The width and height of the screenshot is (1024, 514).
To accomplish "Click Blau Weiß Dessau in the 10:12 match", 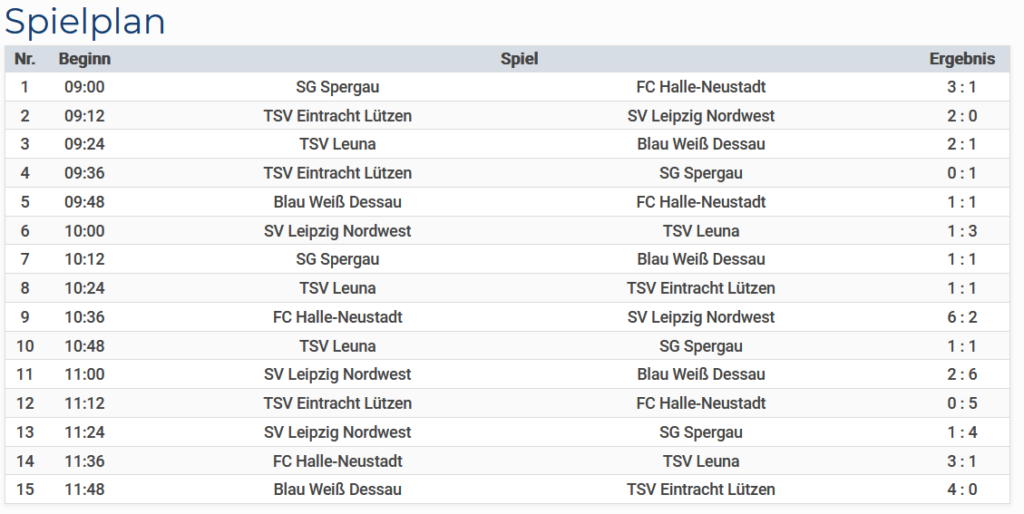I will click(701, 259).
